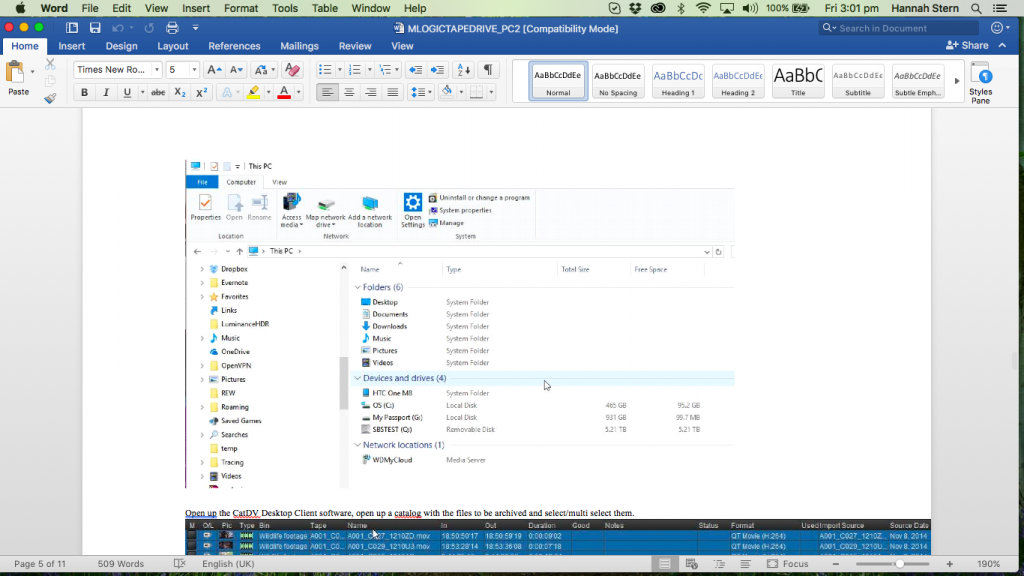Change the English (UK) proofing language
Image resolution: width=1024 pixels, height=576 pixels.
[x=228, y=564]
